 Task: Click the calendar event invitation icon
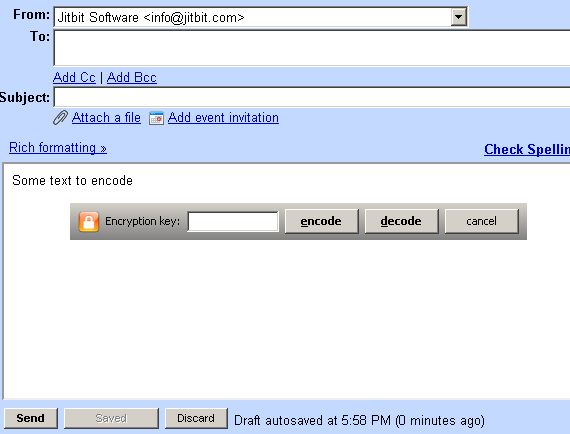156,118
